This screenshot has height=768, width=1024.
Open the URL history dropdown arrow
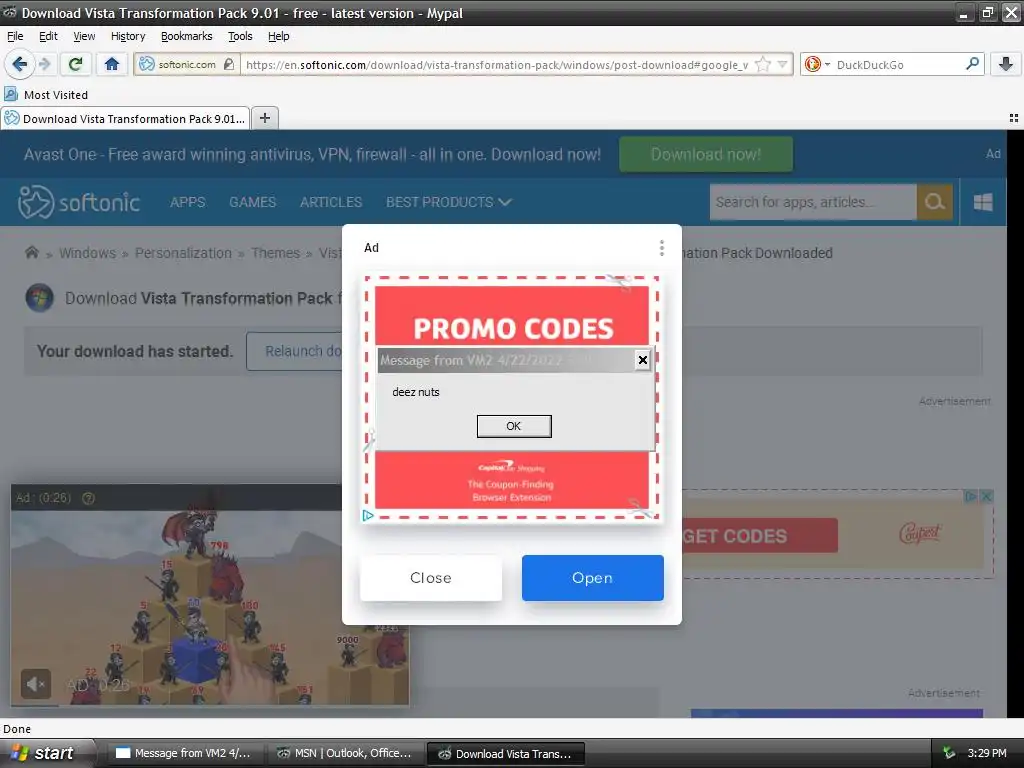[x=782, y=64]
